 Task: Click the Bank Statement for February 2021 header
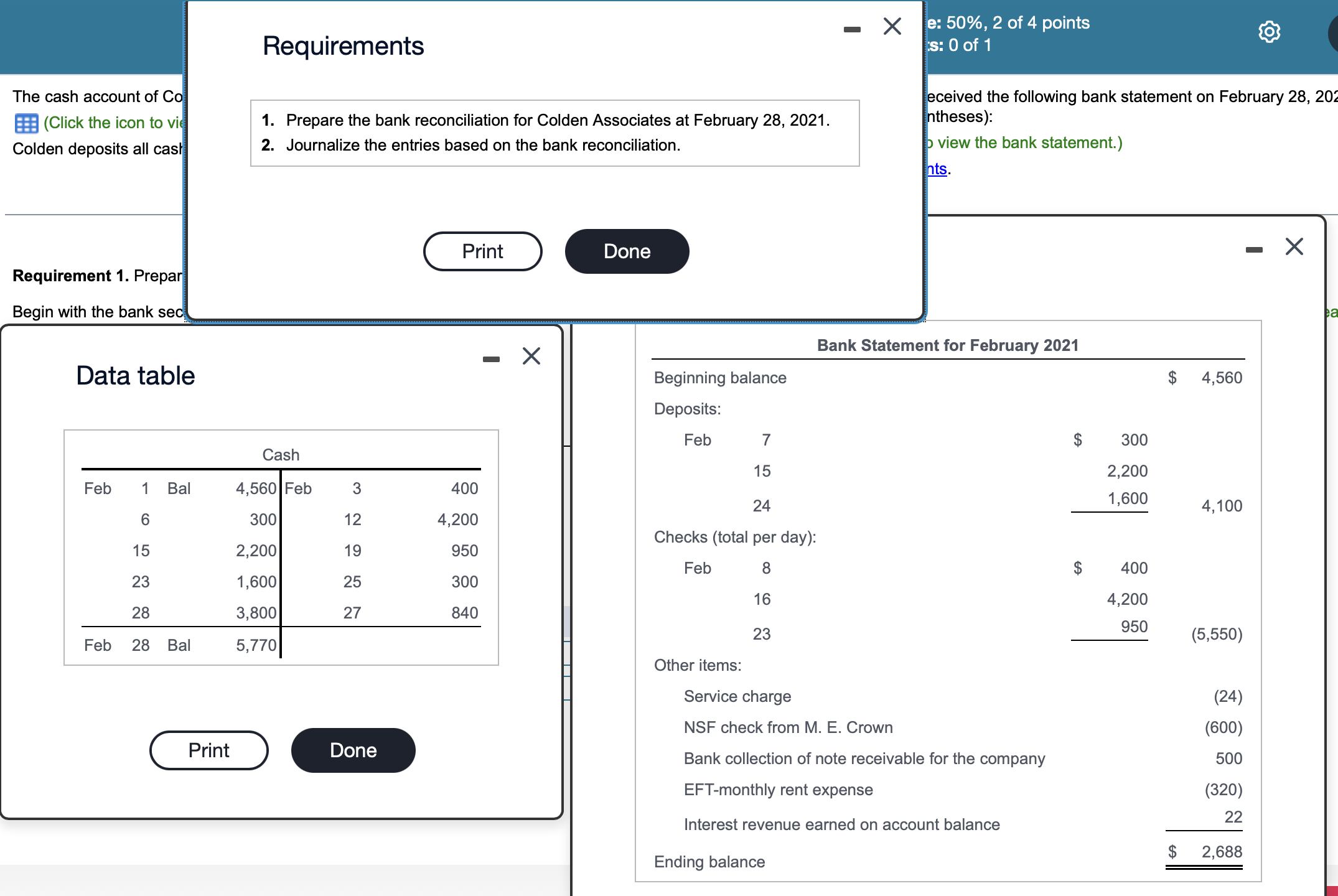pos(947,345)
